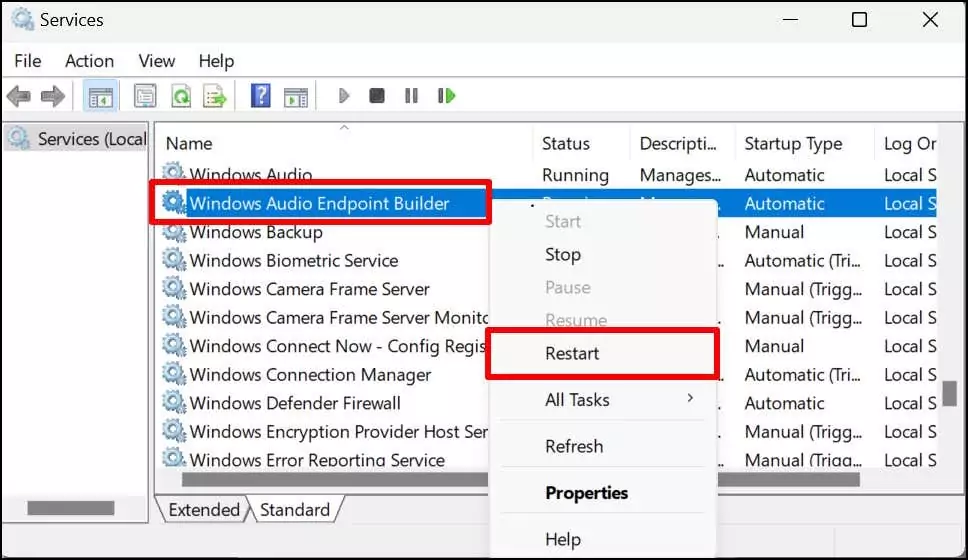Select the Windows Audio service row
Image resolution: width=968 pixels, height=560 pixels.
point(548,175)
